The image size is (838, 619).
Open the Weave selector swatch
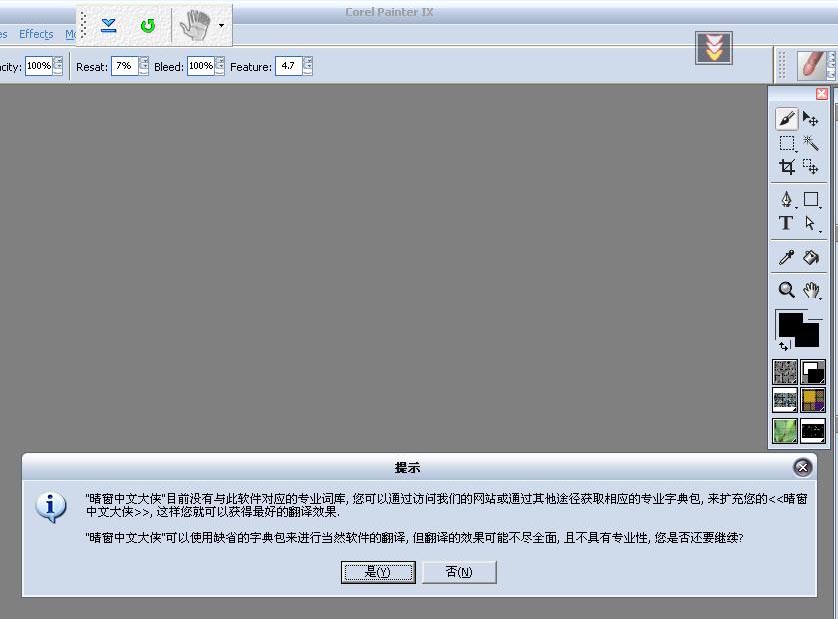point(812,400)
